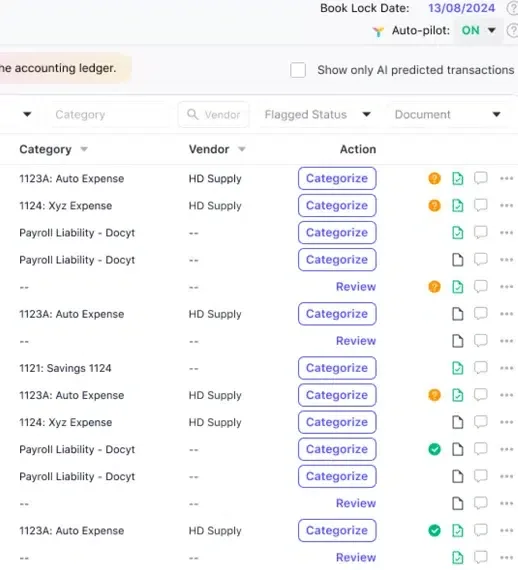Focus the Category filter input field
518x570 pixels.
pyautogui.click(x=111, y=115)
